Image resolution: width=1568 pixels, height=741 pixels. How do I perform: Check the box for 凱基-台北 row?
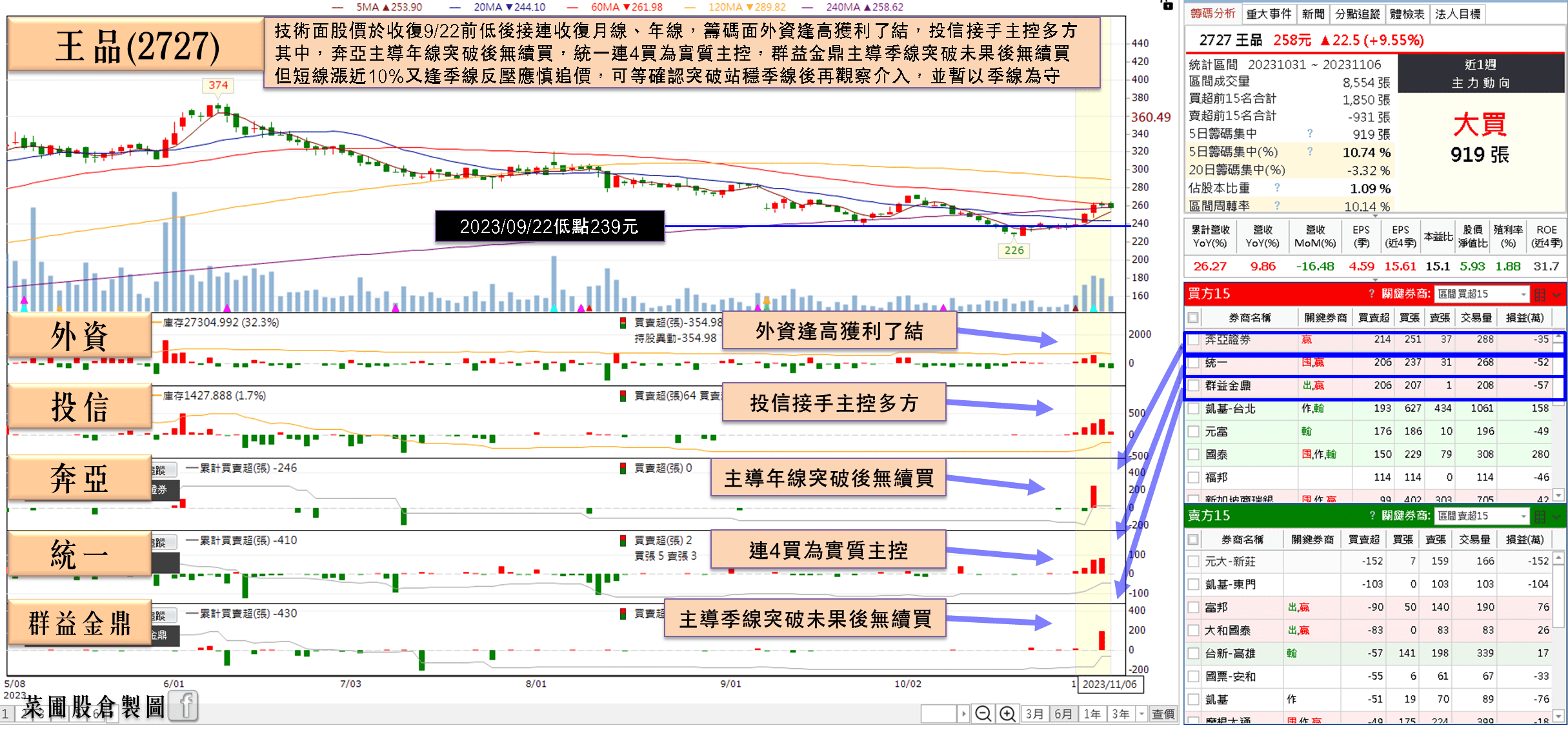coord(1194,409)
